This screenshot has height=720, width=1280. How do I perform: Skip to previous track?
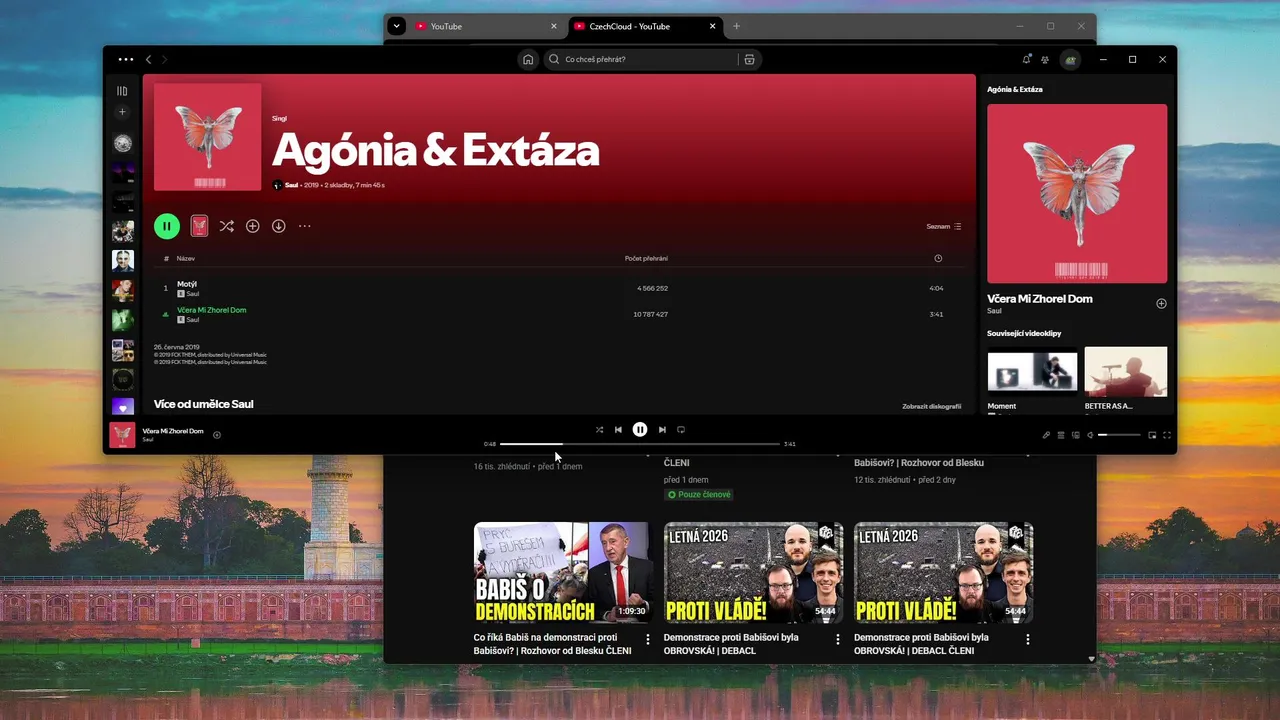[x=618, y=430]
